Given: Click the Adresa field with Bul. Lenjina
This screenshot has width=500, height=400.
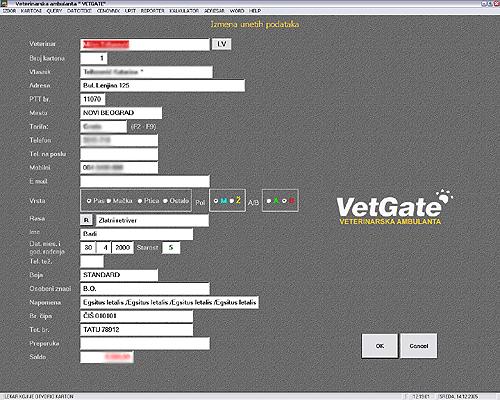Looking at the screenshot, I should tap(163, 85).
